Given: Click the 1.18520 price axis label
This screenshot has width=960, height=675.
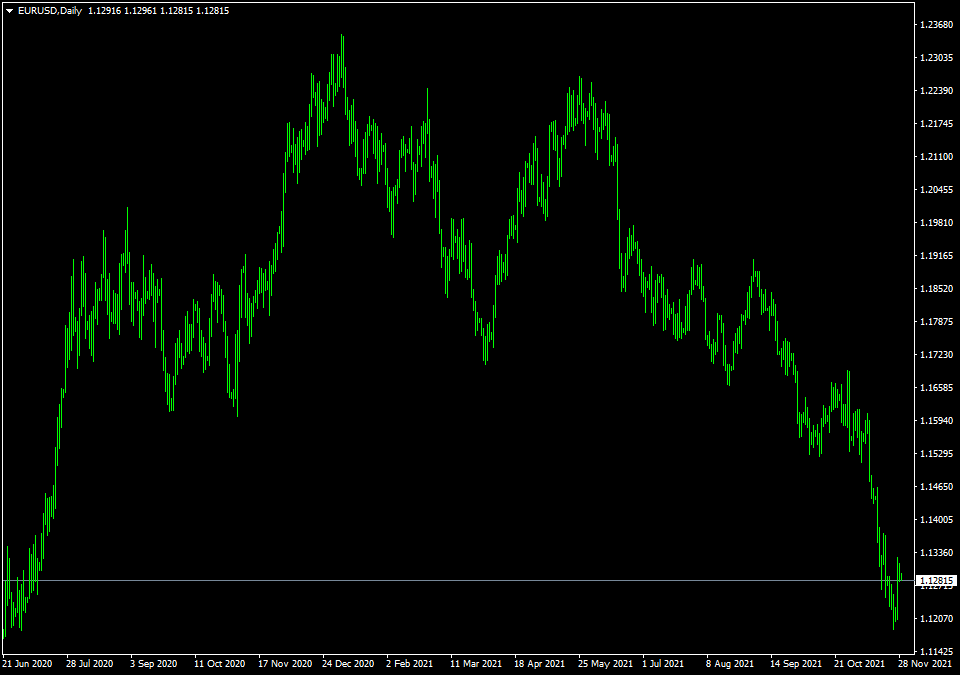Looking at the screenshot, I should tap(937, 288).
